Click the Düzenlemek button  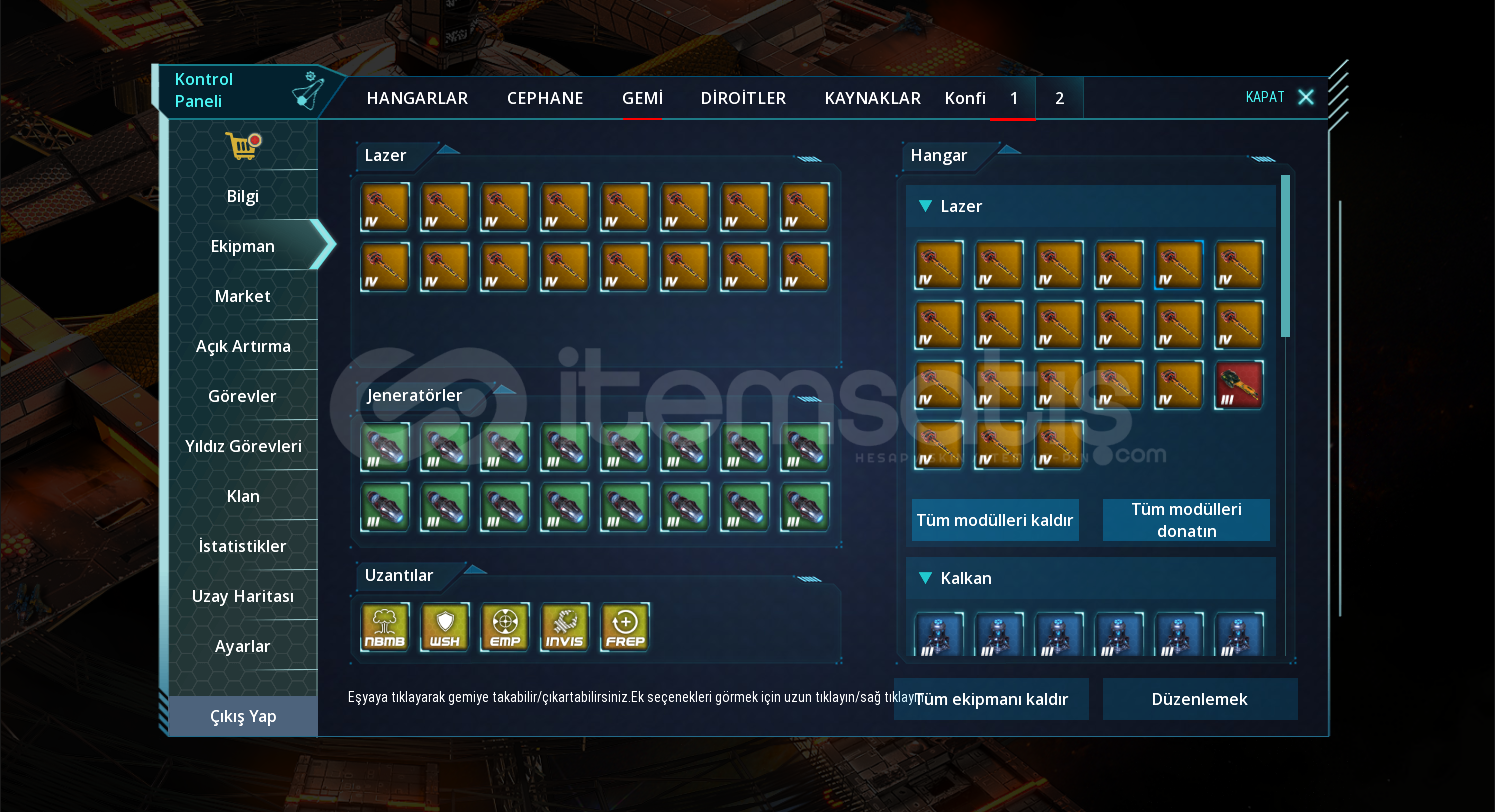[x=1200, y=699]
